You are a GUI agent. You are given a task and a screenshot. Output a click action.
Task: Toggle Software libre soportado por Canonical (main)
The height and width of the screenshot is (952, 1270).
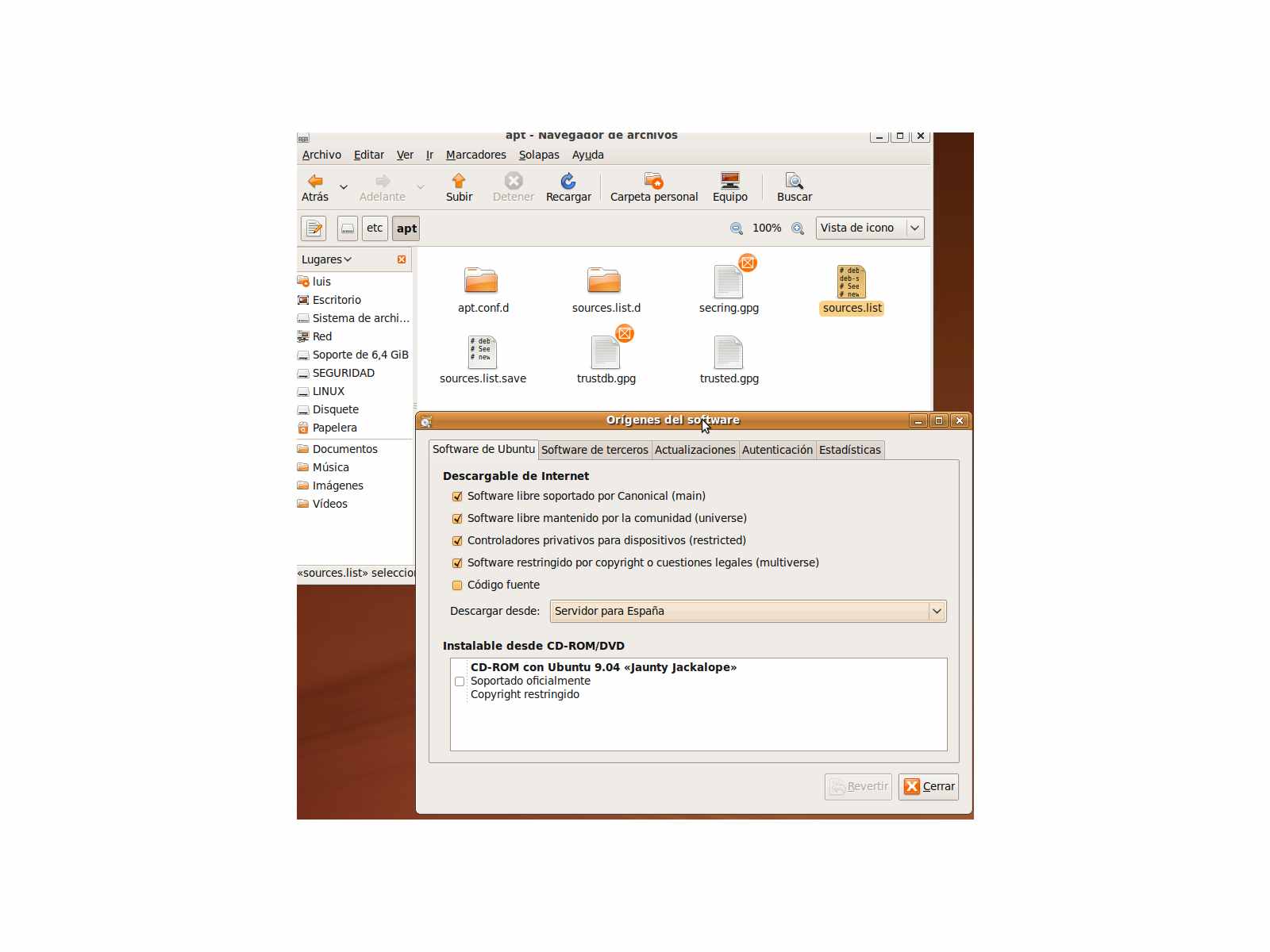pos(457,497)
